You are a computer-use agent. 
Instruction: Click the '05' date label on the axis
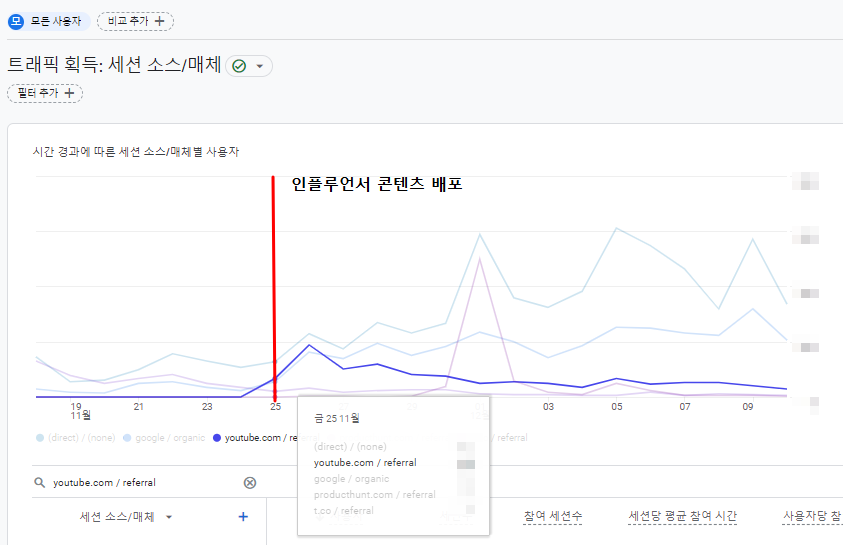click(617, 407)
